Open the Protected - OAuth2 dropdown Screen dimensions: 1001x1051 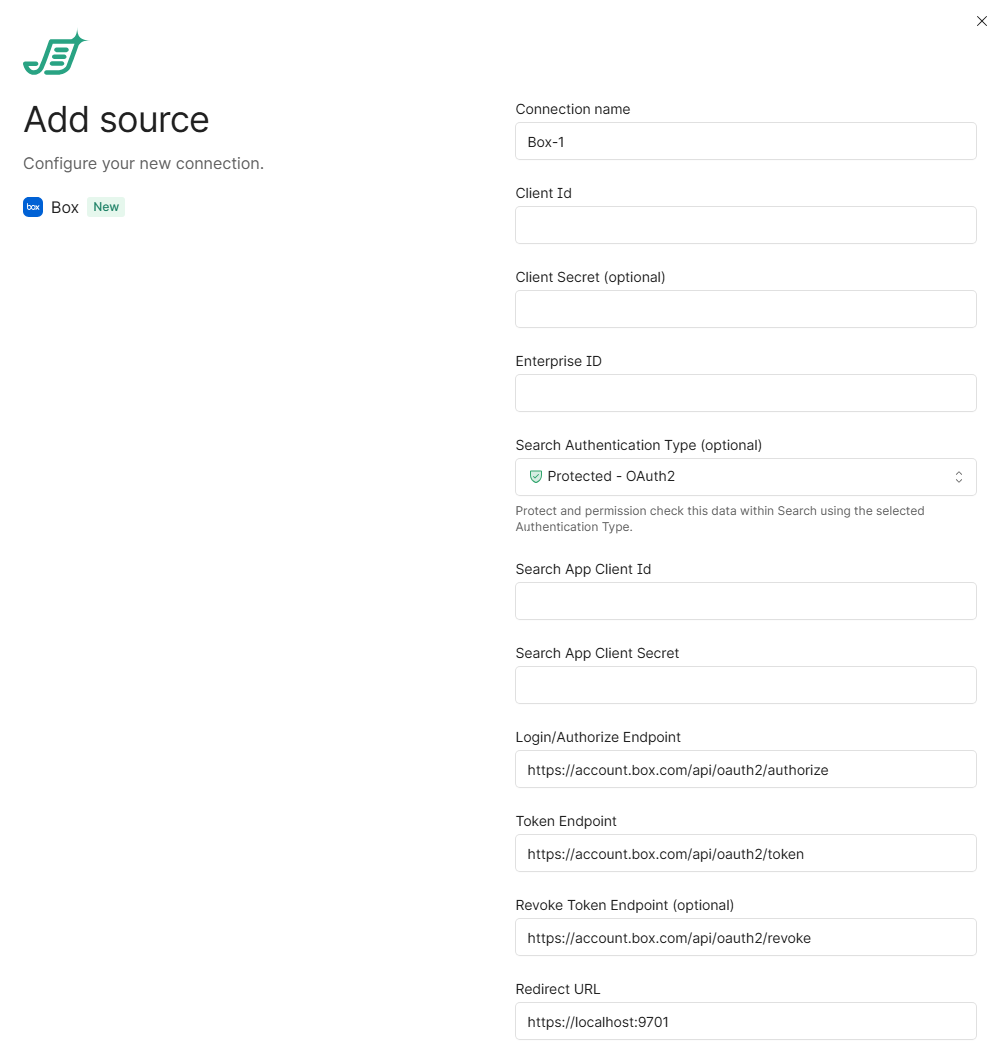pos(745,477)
